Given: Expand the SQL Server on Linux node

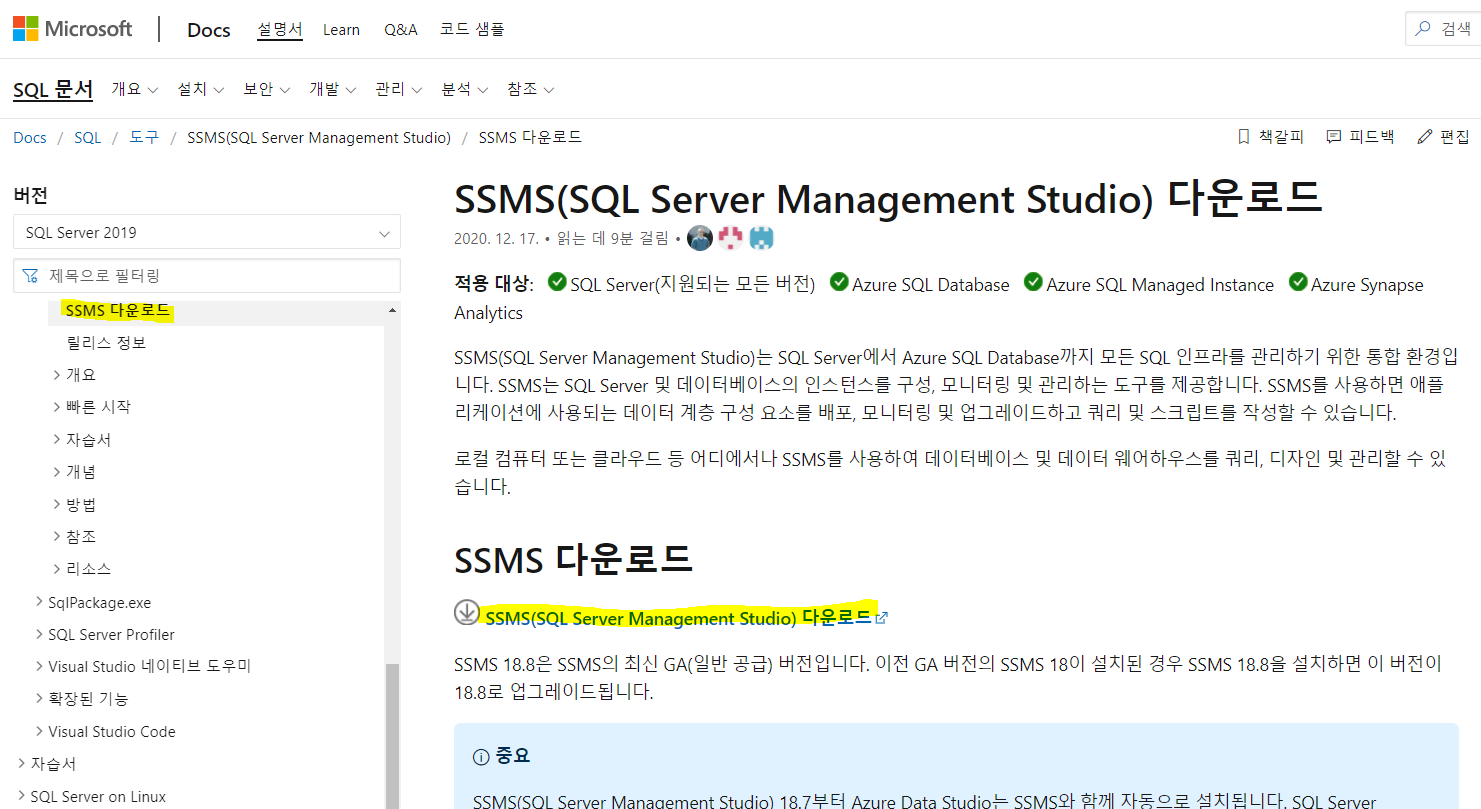Looking at the screenshot, I should pos(22,796).
